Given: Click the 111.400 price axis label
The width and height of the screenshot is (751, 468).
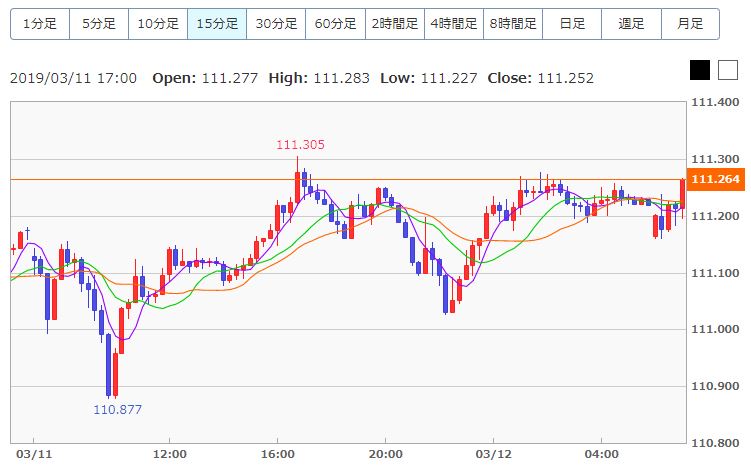Looking at the screenshot, I should 715,102.
